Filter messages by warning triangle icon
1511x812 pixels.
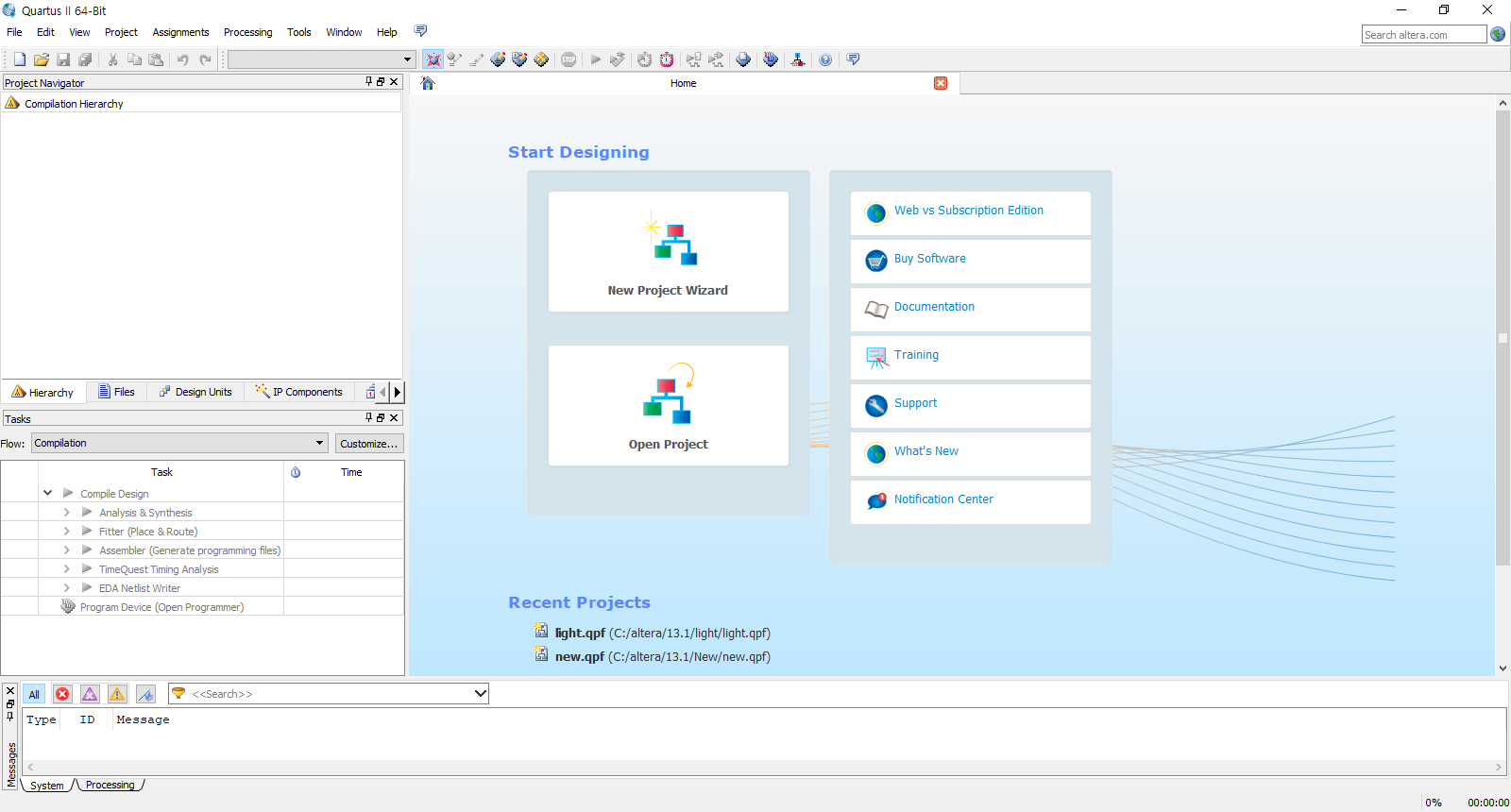117,694
